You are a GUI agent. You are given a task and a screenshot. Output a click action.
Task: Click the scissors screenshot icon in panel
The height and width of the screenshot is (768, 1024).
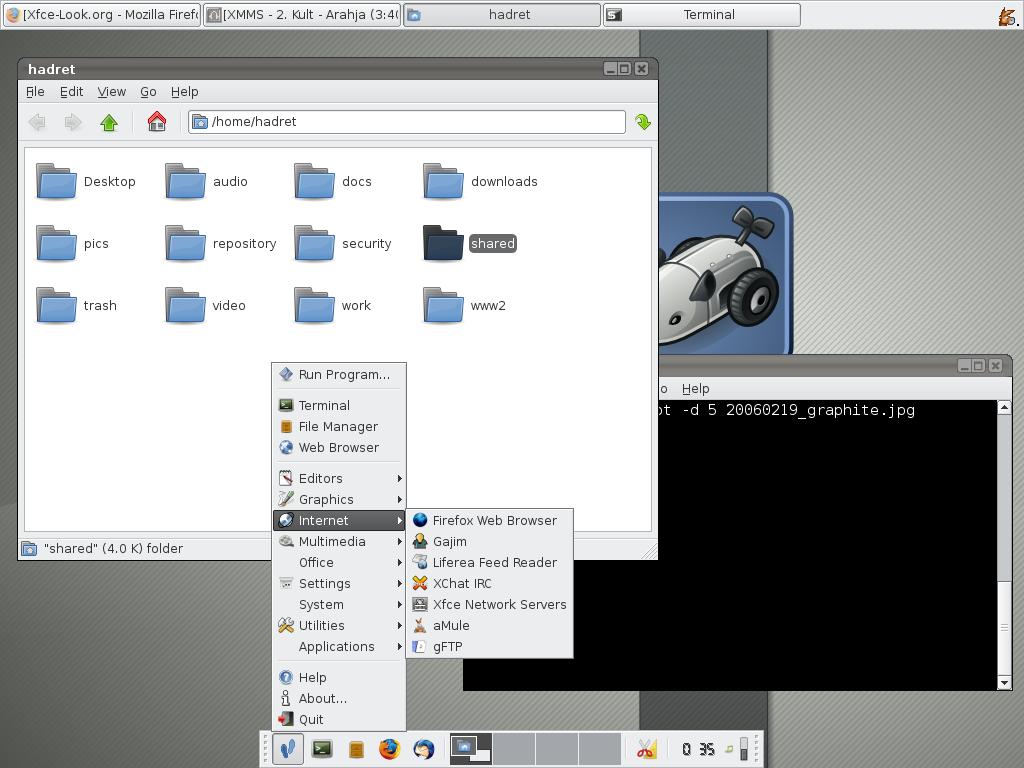pyautogui.click(x=646, y=749)
